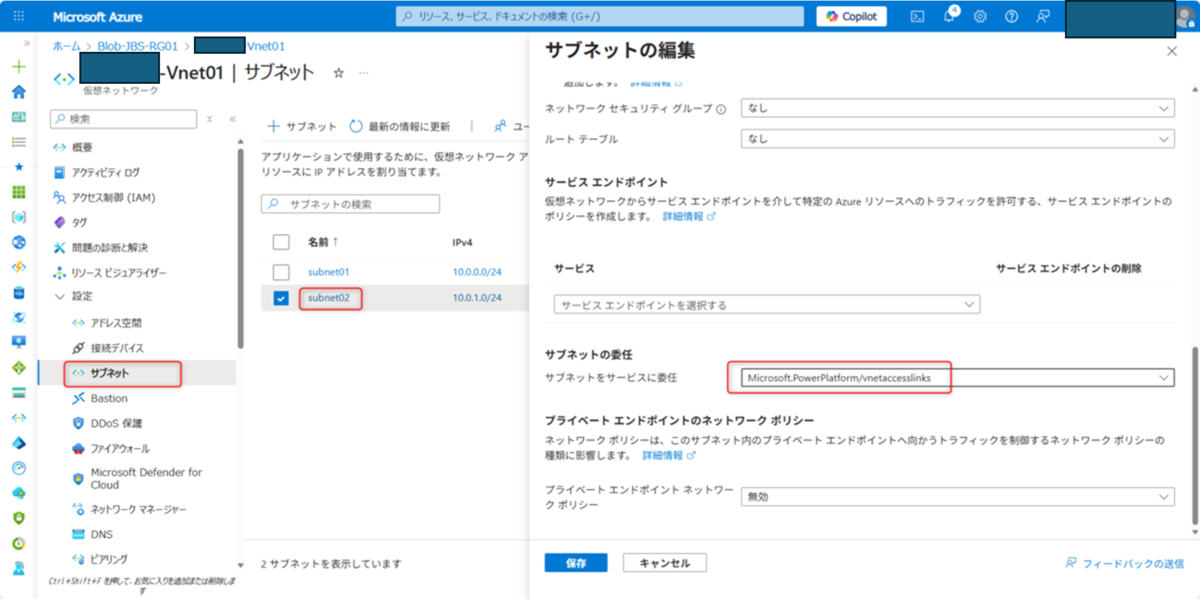Viewport: 1200px width, 599px height.
Task: Open the notifications bell showing 4 alerts
Action: 950,15
